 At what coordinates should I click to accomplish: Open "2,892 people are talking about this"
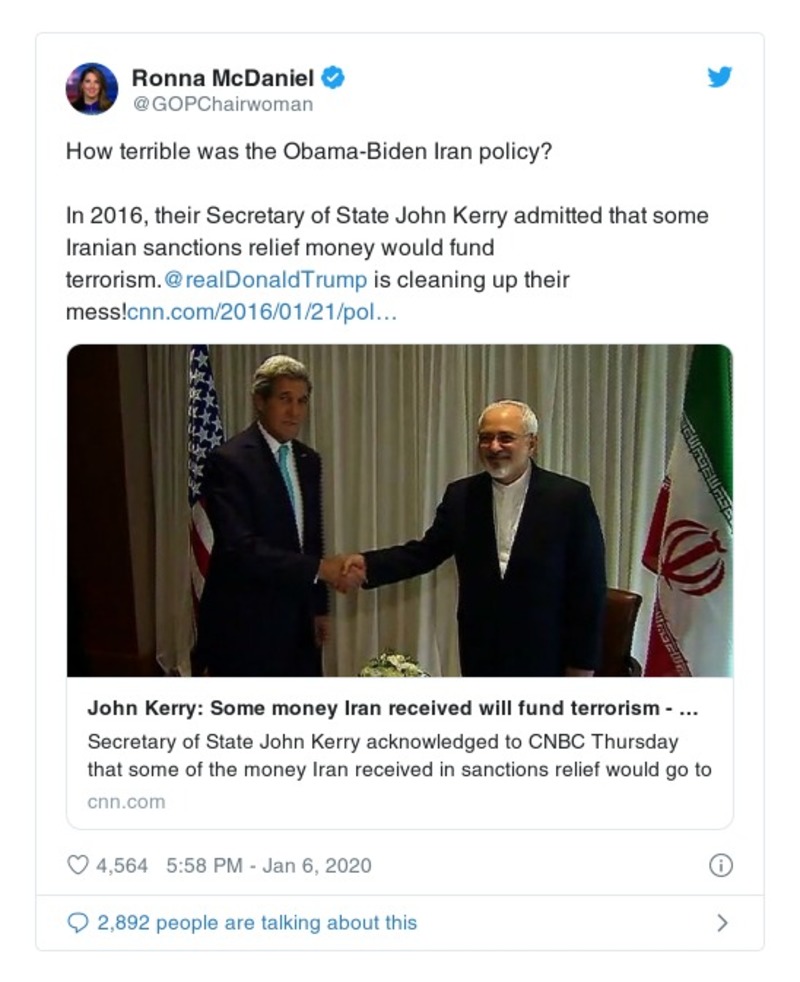click(257, 923)
